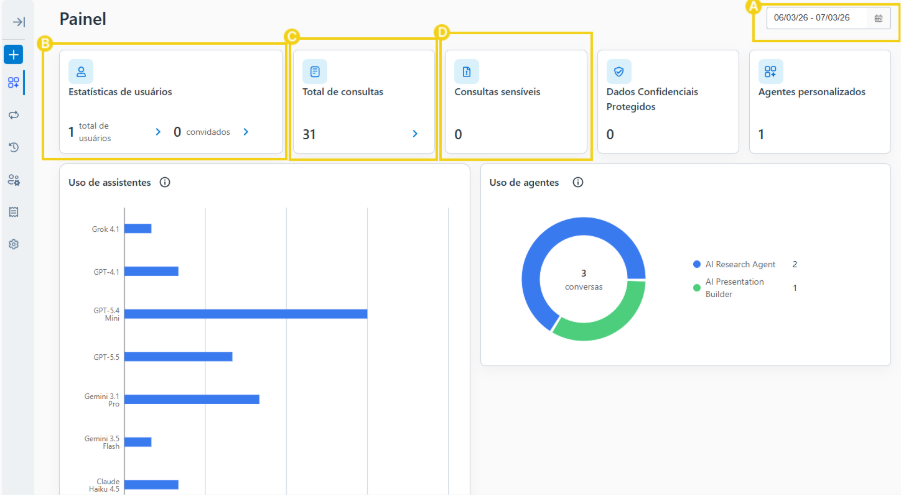Open the convidados chevron arrow
Image resolution: width=901 pixels, height=495 pixels.
[246, 132]
